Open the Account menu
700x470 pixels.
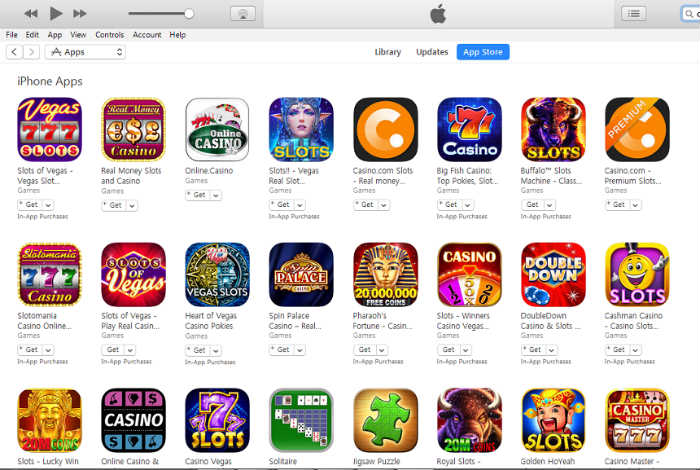147,35
